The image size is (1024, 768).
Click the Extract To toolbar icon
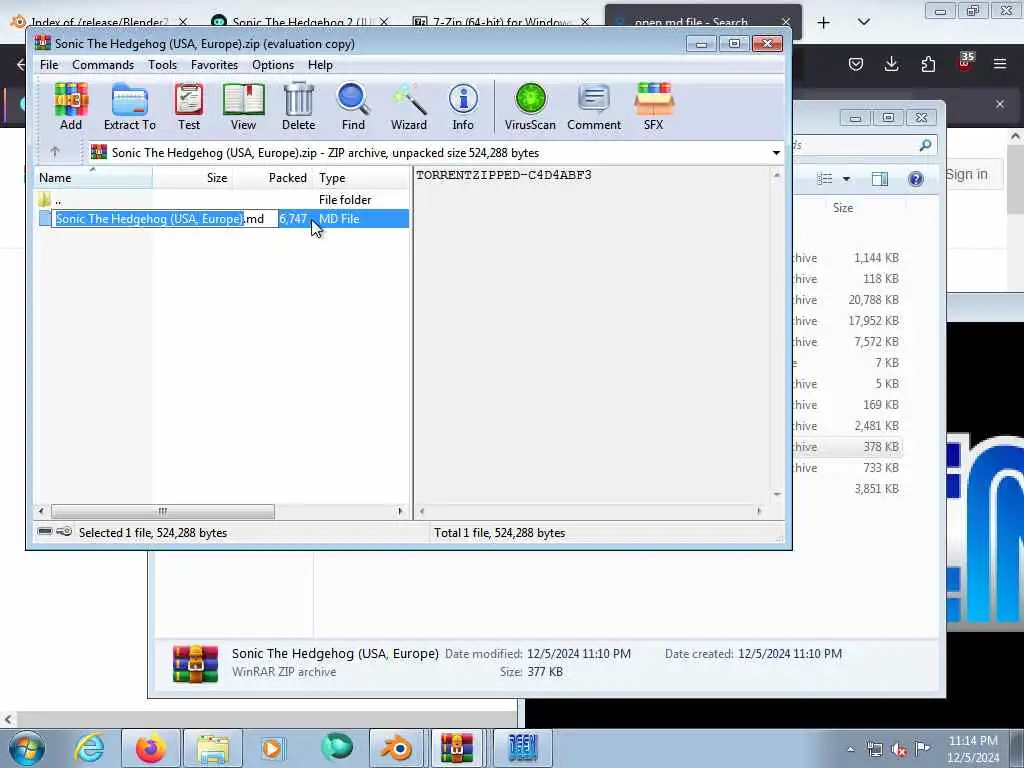click(x=129, y=107)
